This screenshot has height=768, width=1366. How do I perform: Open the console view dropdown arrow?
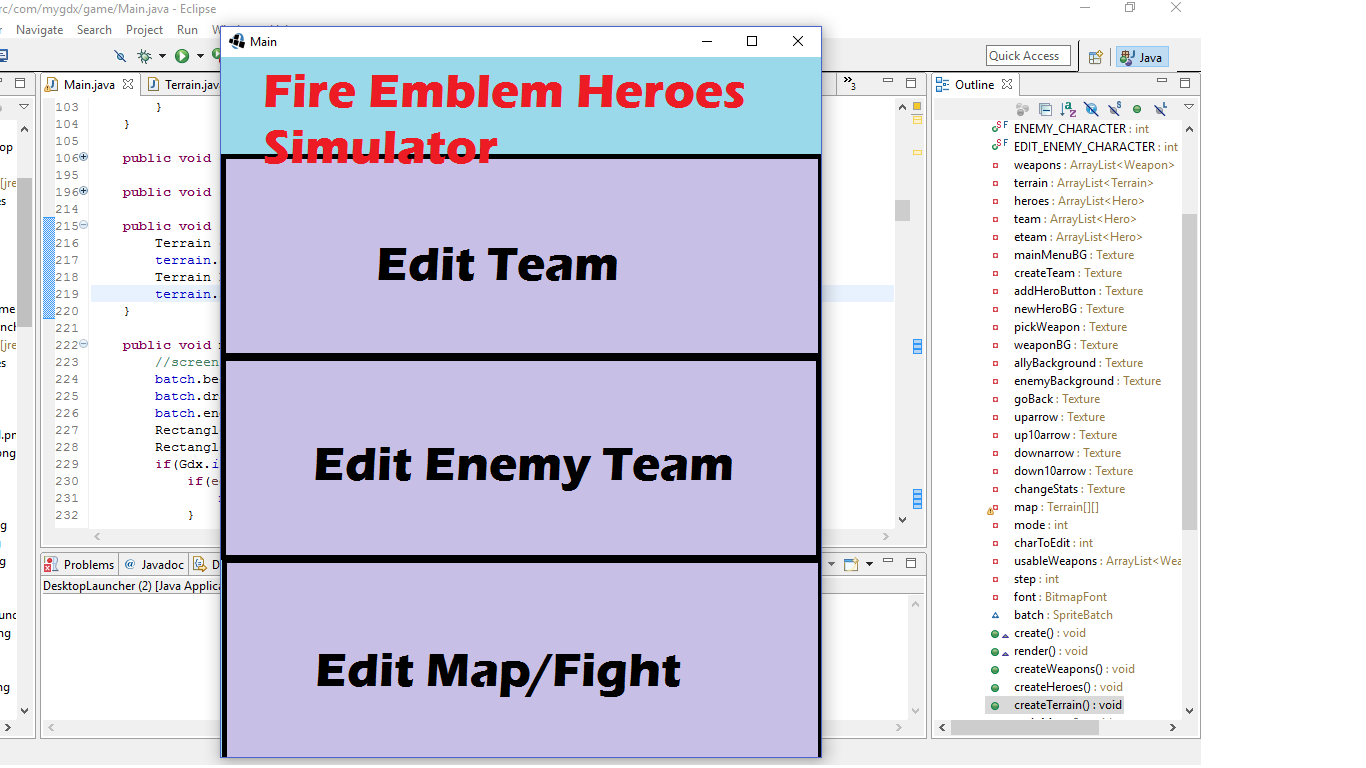869,564
